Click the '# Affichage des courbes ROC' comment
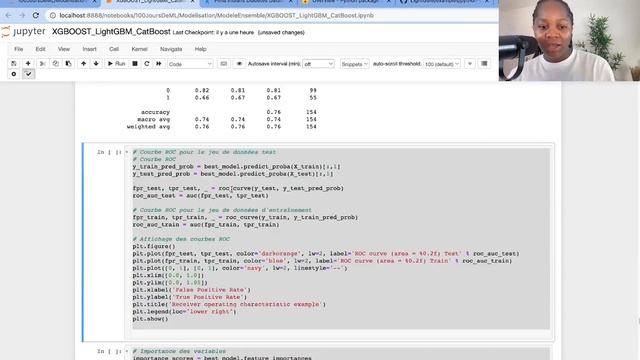The width and height of the screenshot is (640, 360). (181, 239)
